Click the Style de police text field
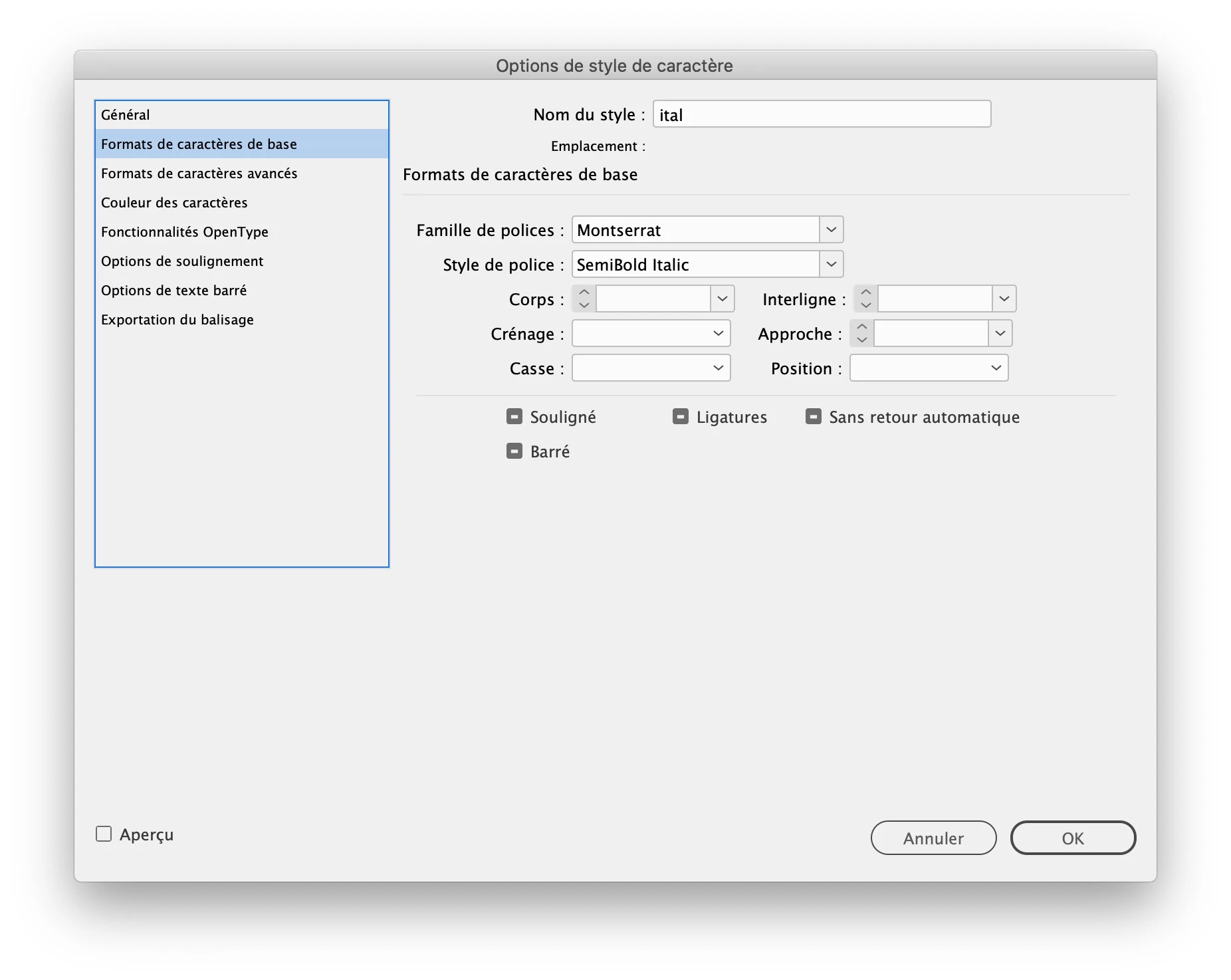This screenshot has width=1231, height=980. pos(696,265)
